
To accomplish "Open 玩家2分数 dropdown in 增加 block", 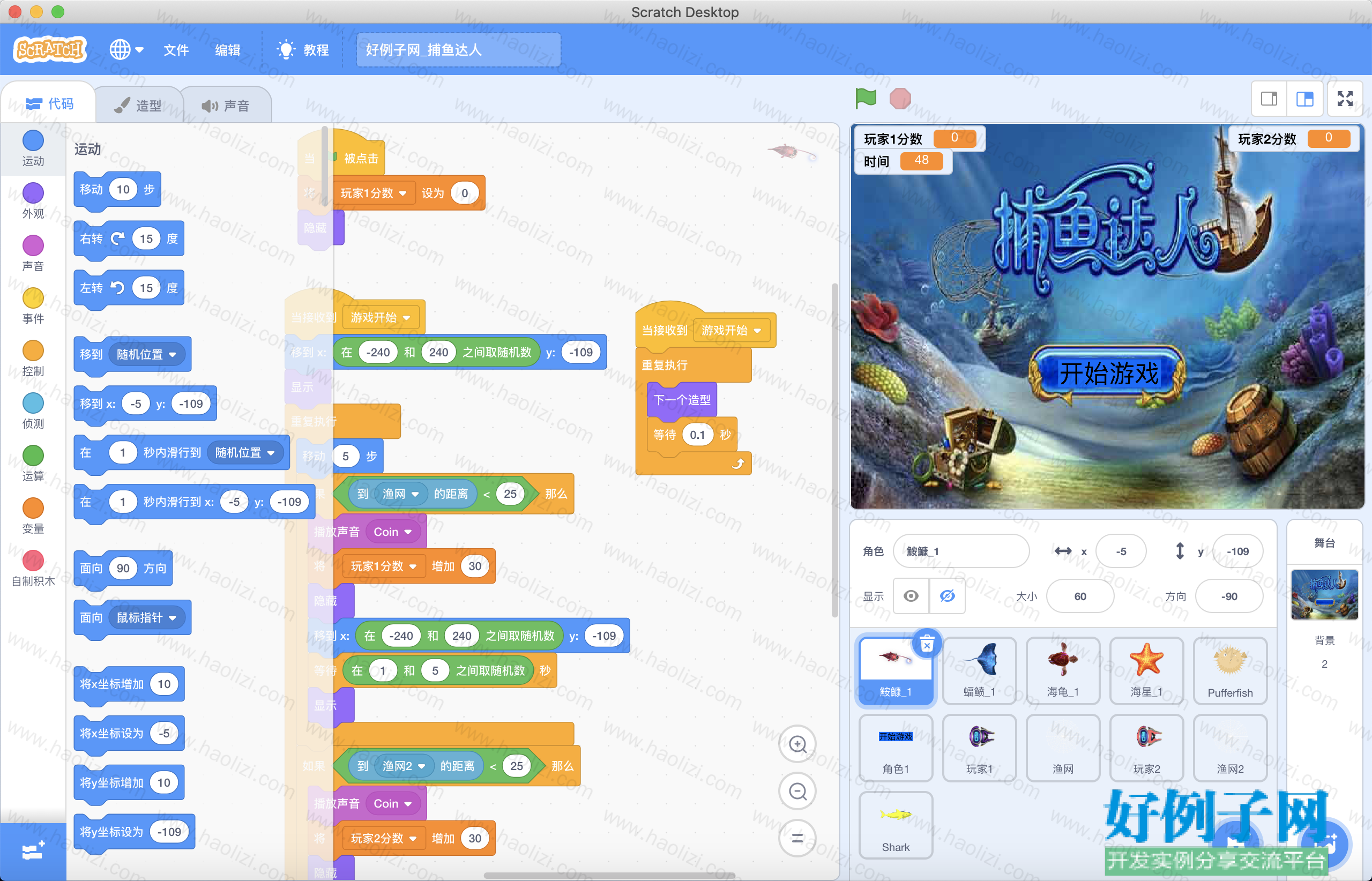I will (384, 838).
